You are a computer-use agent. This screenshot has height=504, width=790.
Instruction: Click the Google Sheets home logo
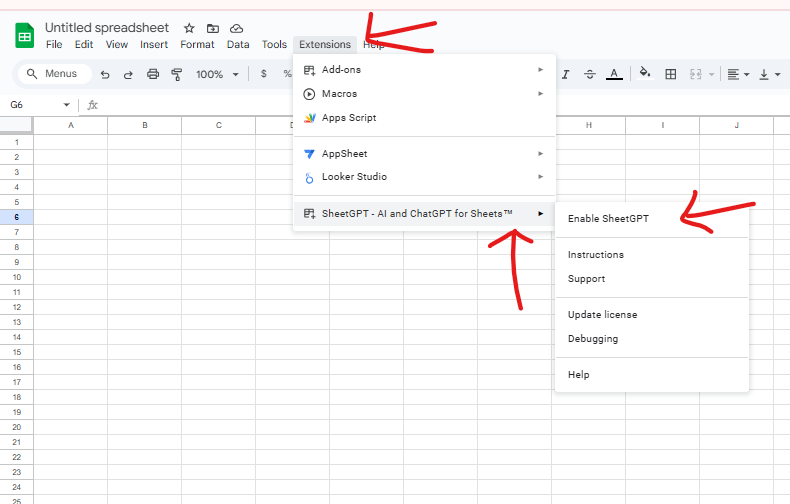click(24, 36)
